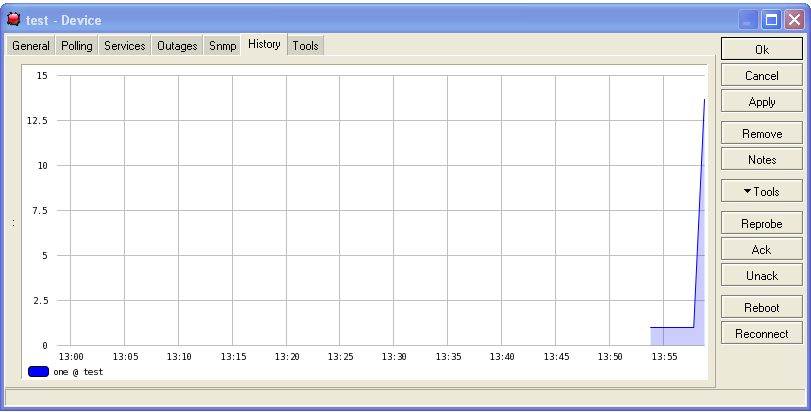Image resolution: width=811 pixels, height=412 pixels.
Task: Click the 13:30 time axis label
Action: pyautogui.click(x=394, y=357)
